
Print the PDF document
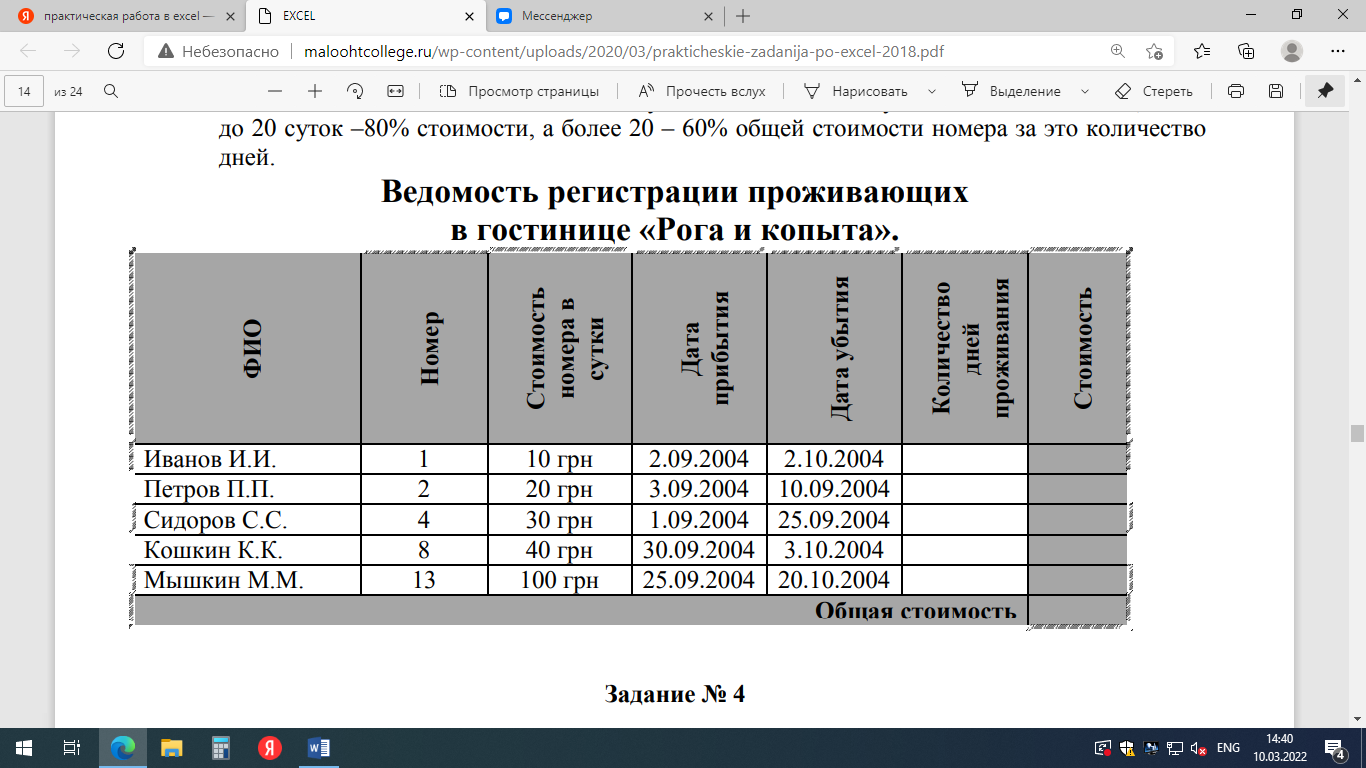pyautogui.click(x=1236, y=91)
